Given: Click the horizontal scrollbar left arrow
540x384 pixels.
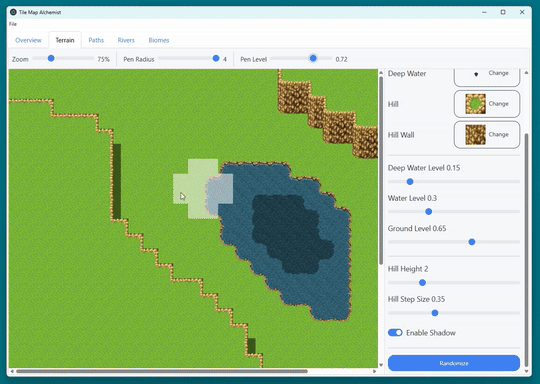Looking at the screenshot, I should pos(12,371).
